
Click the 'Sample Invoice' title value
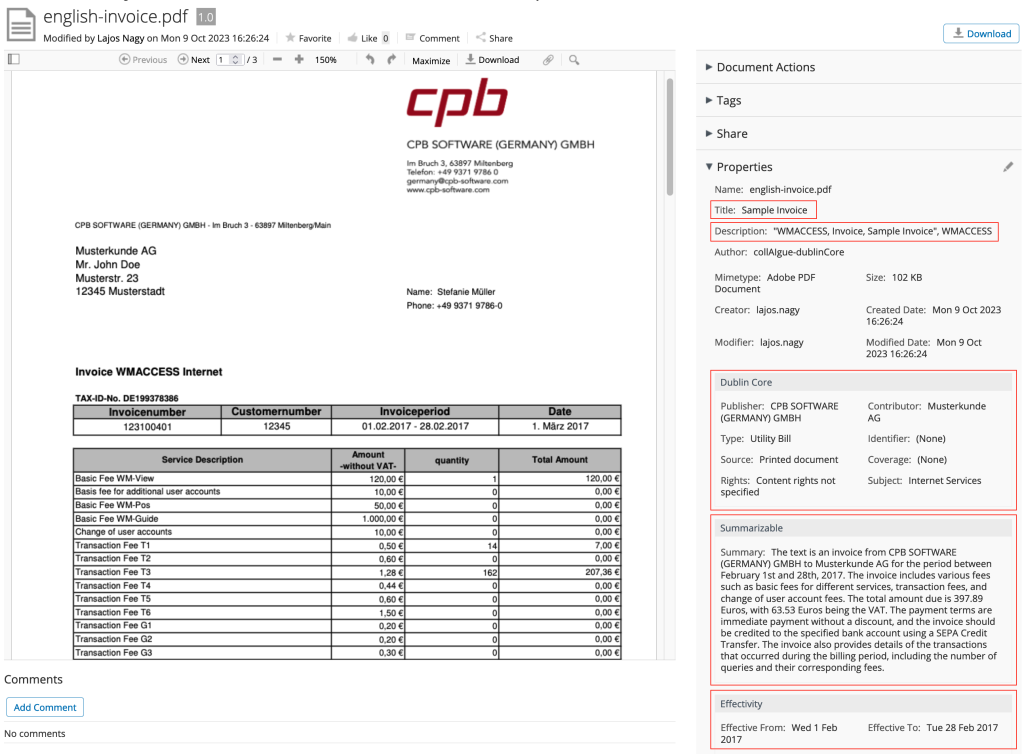pos(774,210)
